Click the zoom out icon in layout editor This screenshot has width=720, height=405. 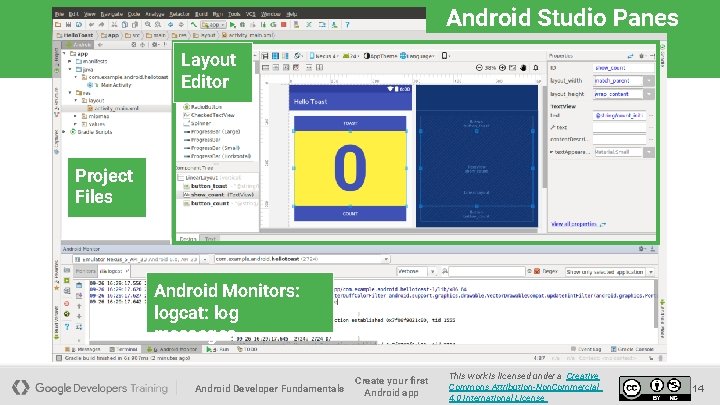[479, 68]
